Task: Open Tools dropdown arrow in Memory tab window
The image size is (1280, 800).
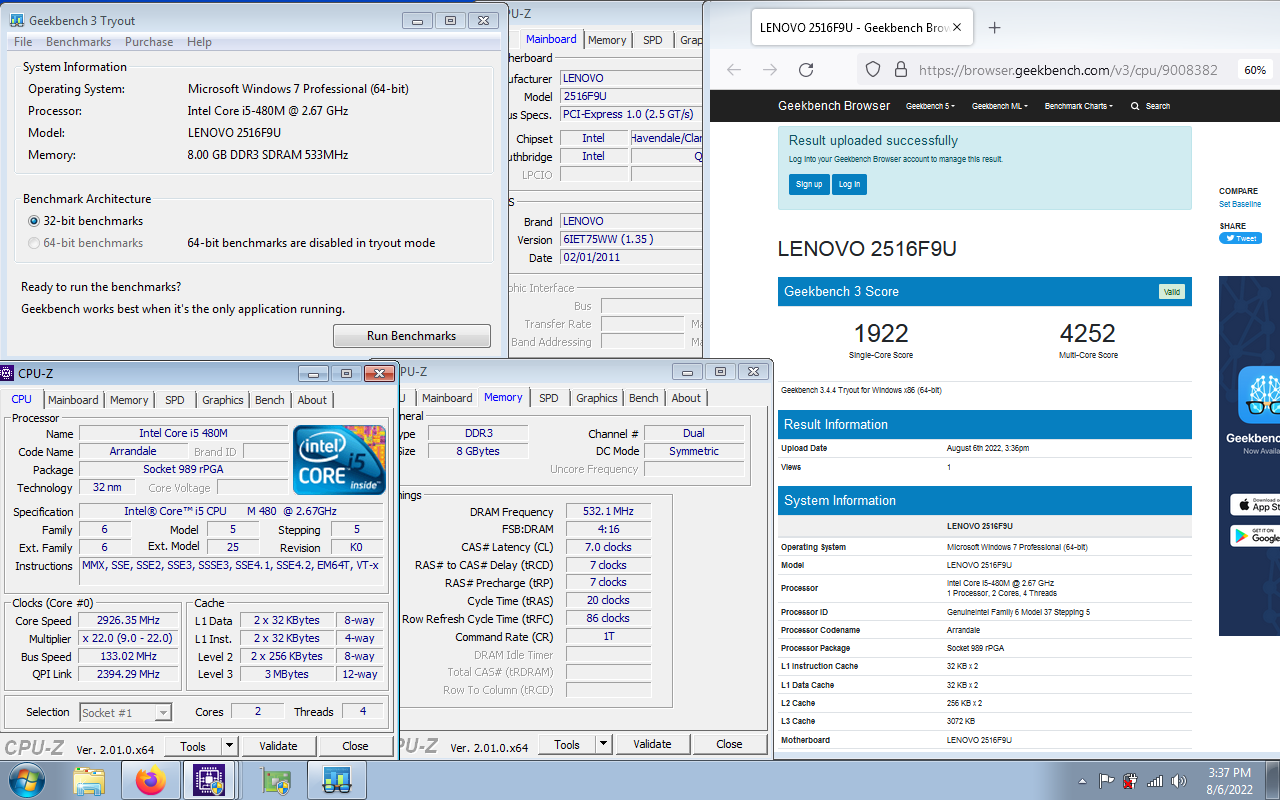Action: point(603,744)
